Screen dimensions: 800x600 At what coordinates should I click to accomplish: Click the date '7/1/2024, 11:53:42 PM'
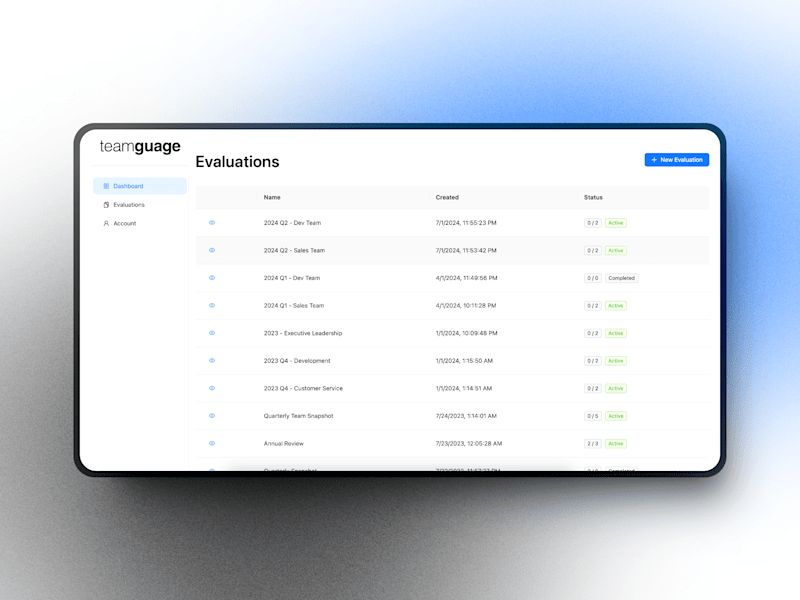pos(466,251)
